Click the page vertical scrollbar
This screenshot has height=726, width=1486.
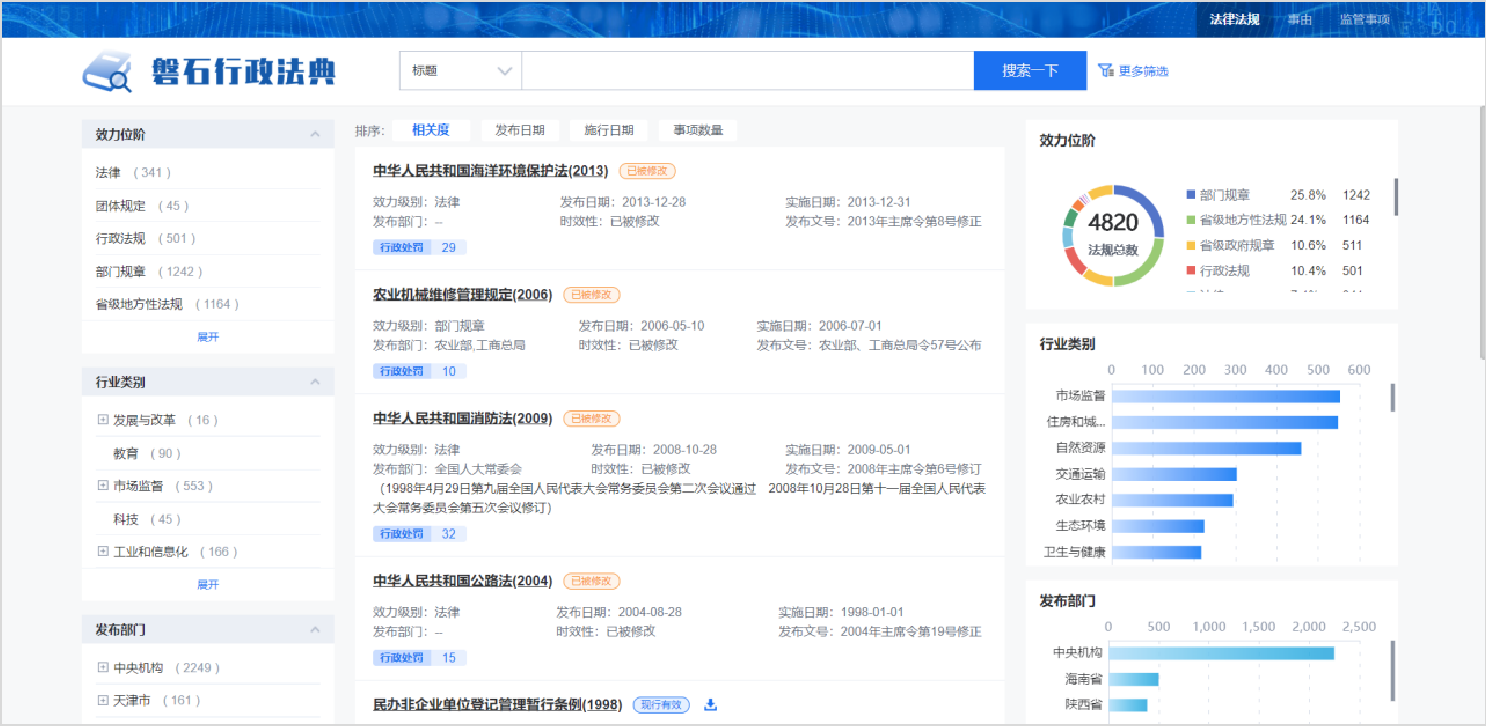pyautogui.click(x=1482, y=232)
